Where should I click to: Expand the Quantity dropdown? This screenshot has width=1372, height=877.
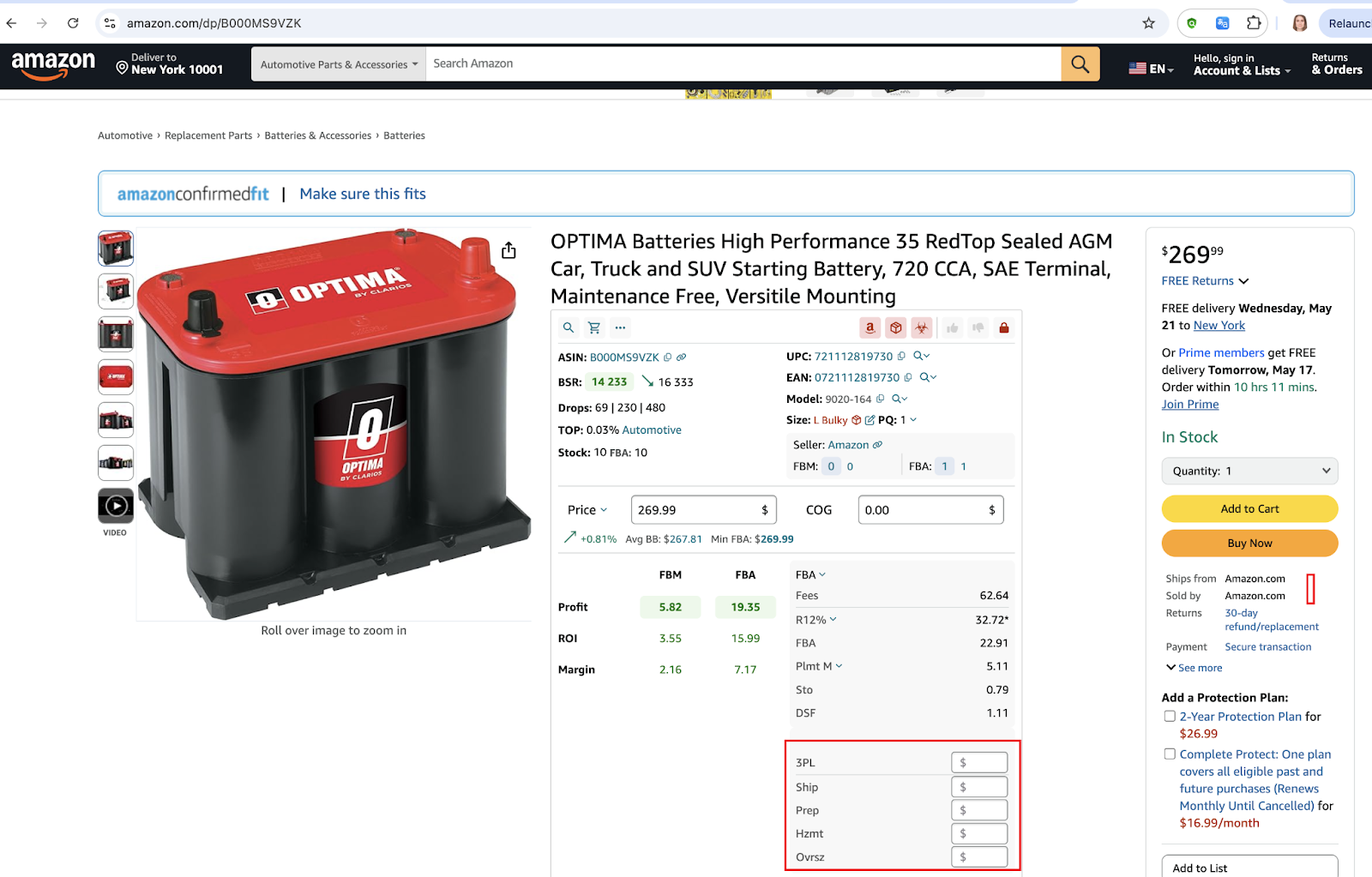pyautogui.click(x=1249, y=471)
